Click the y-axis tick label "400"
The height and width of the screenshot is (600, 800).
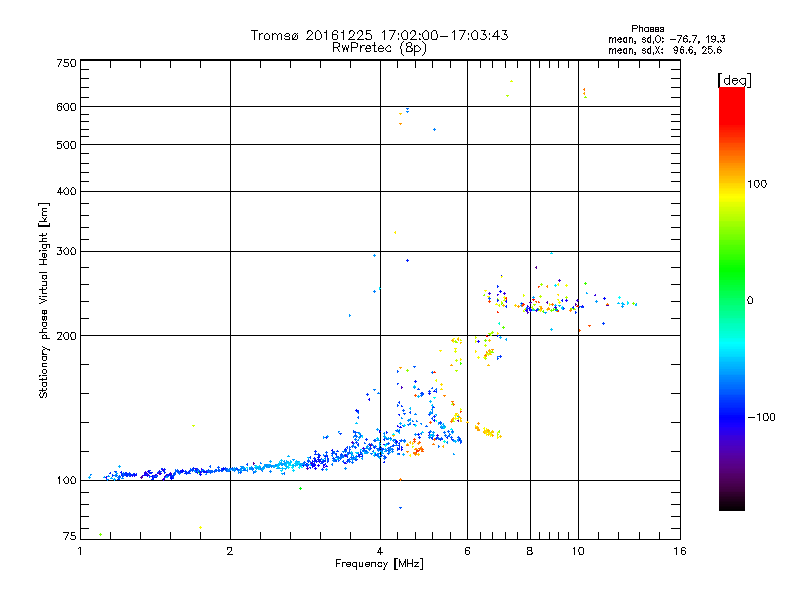67,192
